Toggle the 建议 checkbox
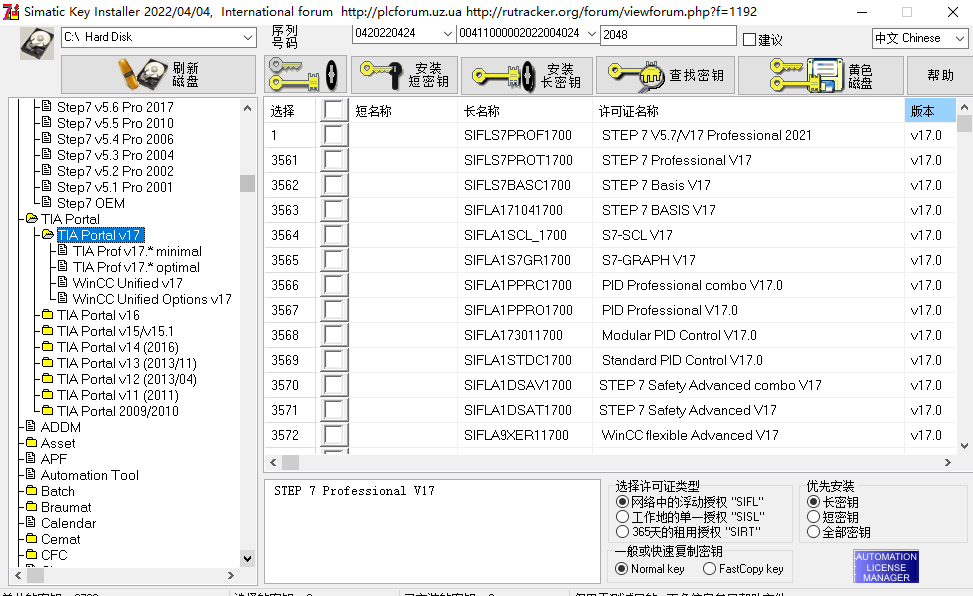 (x=750, y=40)
